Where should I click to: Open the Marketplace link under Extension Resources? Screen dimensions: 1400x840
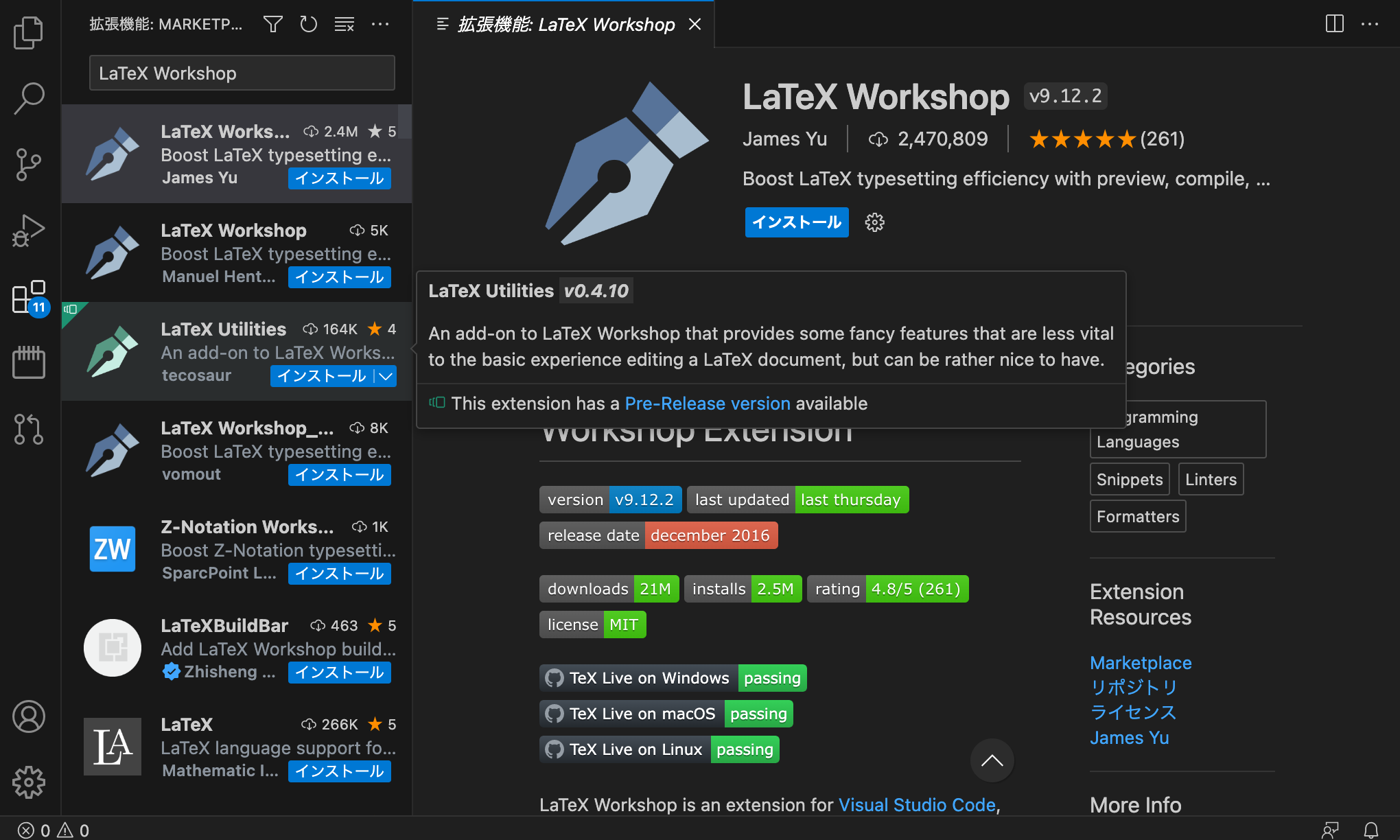point(1141,663)
